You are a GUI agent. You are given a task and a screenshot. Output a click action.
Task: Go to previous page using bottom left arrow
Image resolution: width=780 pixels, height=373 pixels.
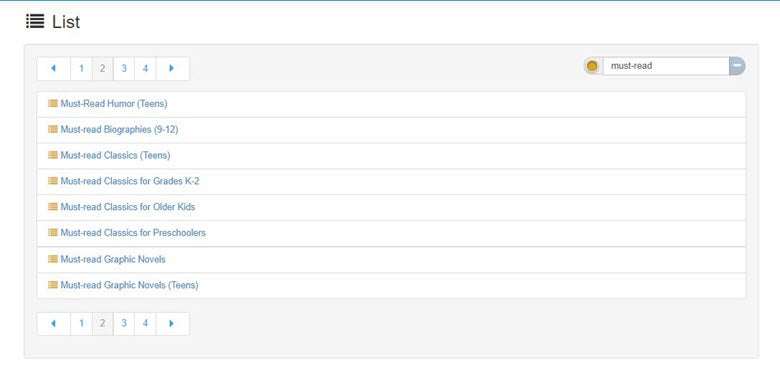[x=54, y=324]
